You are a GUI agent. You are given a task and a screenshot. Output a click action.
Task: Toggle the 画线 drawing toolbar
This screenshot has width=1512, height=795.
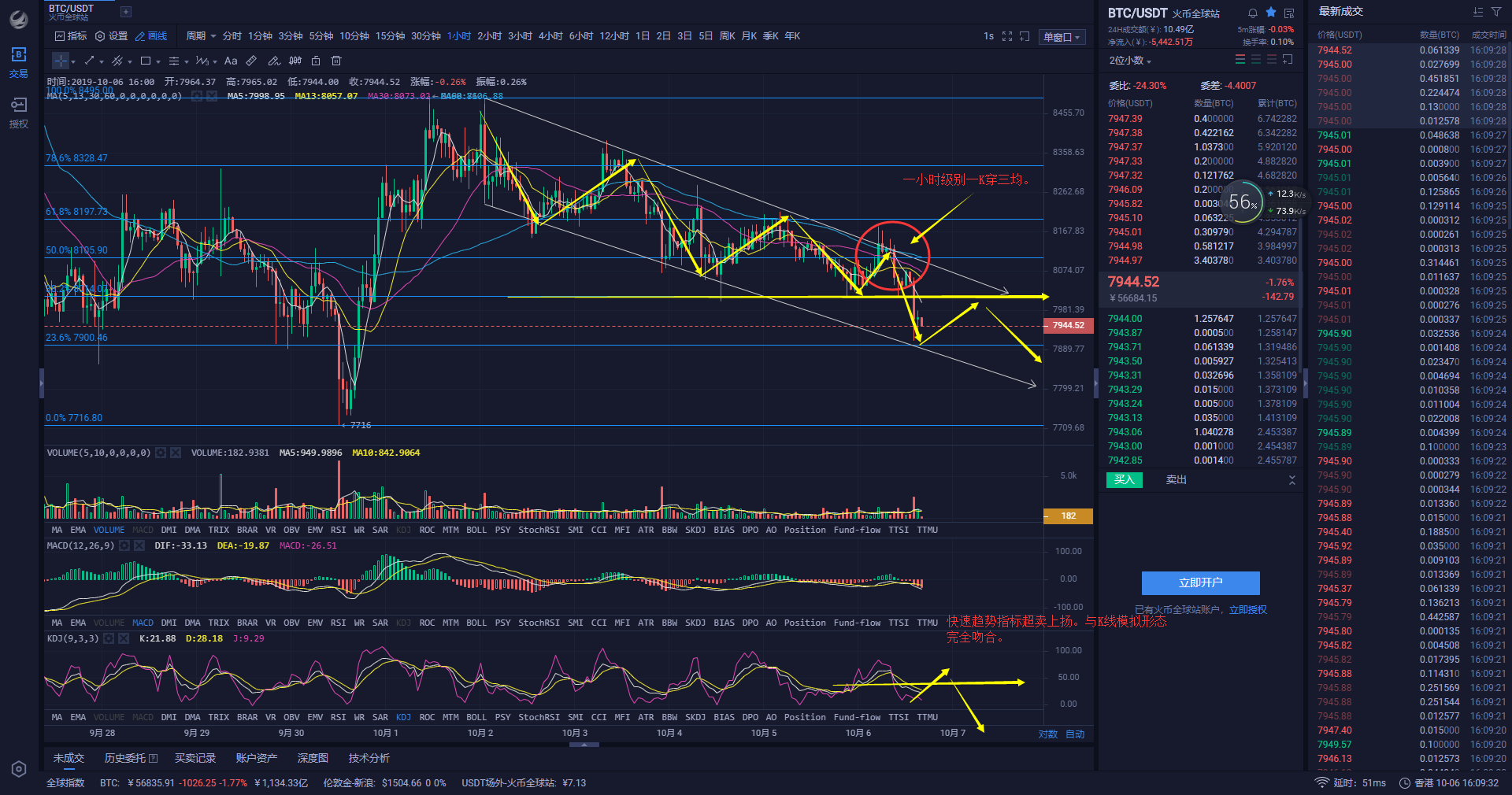pyautogui.click(x=151, y=36)
